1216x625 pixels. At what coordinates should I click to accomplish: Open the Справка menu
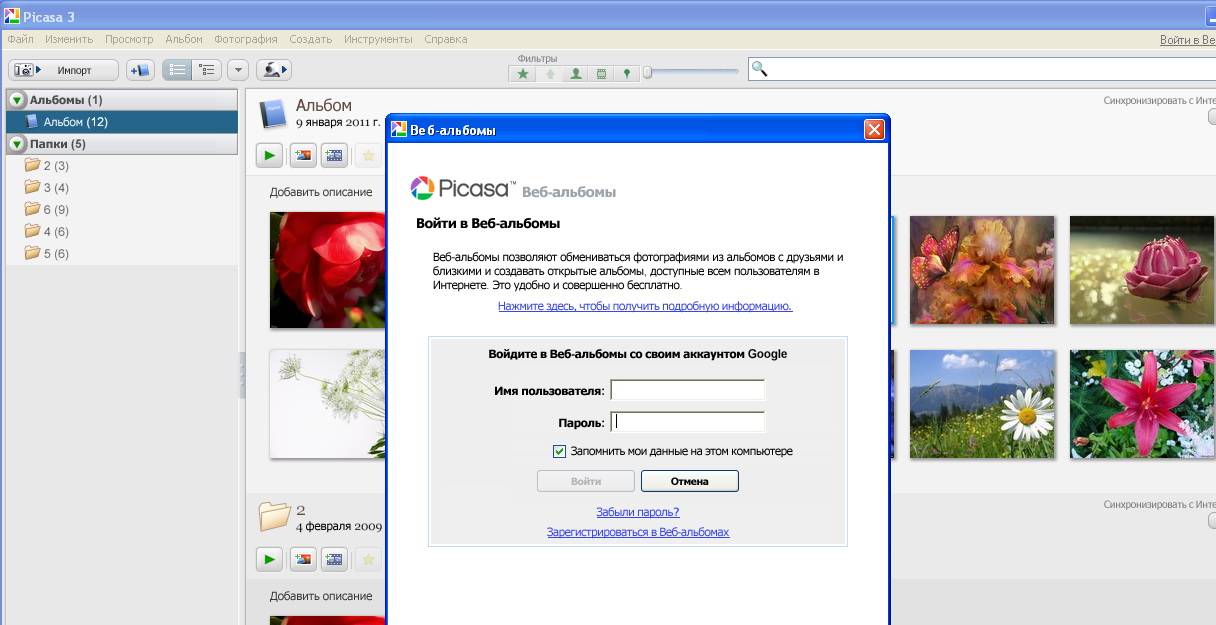pyautogui.click(x=445, y=39)
